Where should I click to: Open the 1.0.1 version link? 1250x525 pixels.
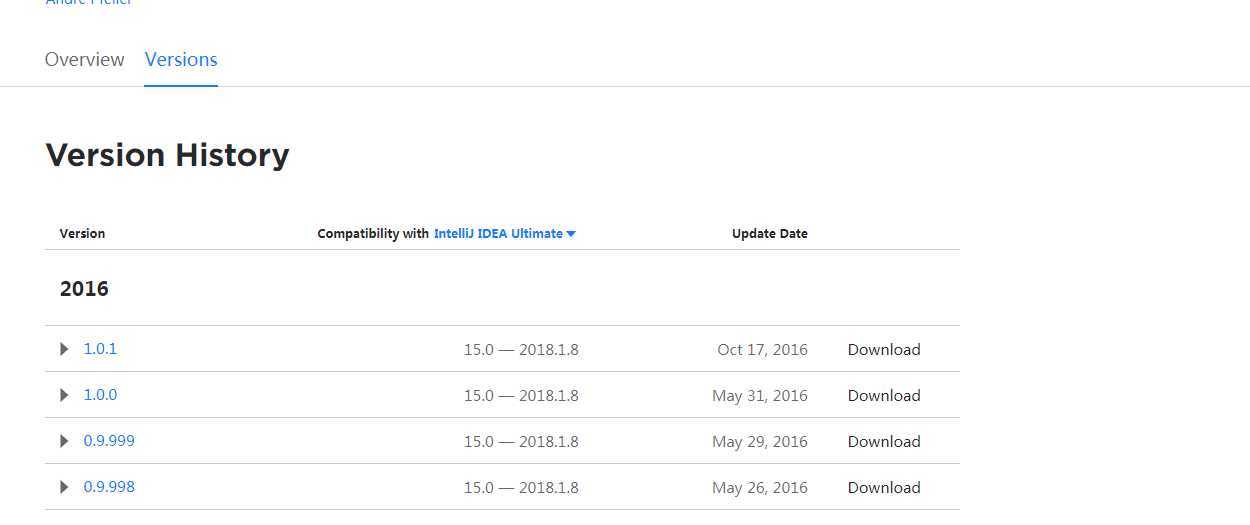(x=100, y=349)
